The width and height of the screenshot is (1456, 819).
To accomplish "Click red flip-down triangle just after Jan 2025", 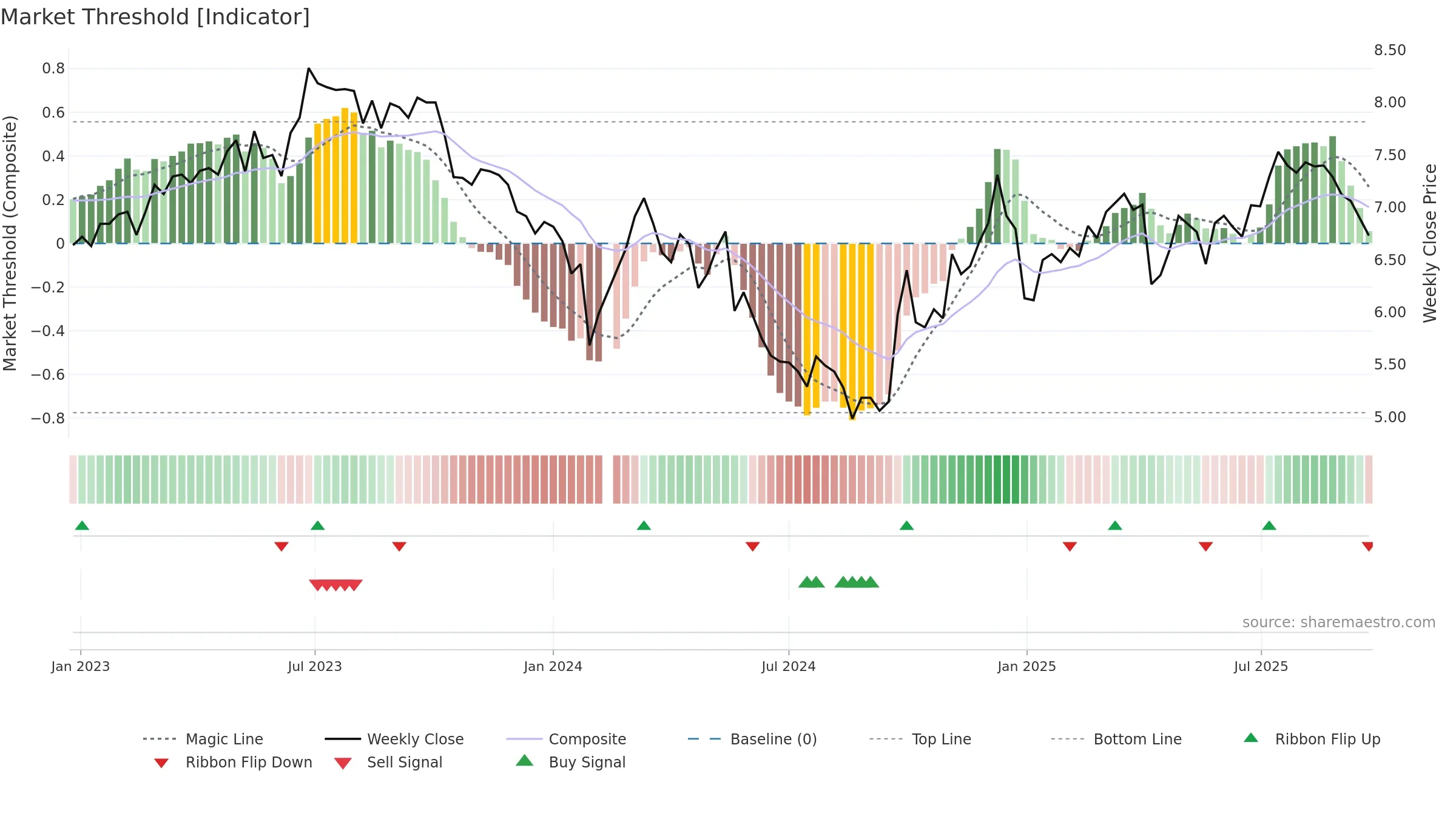I will [x=1070, y=547].
